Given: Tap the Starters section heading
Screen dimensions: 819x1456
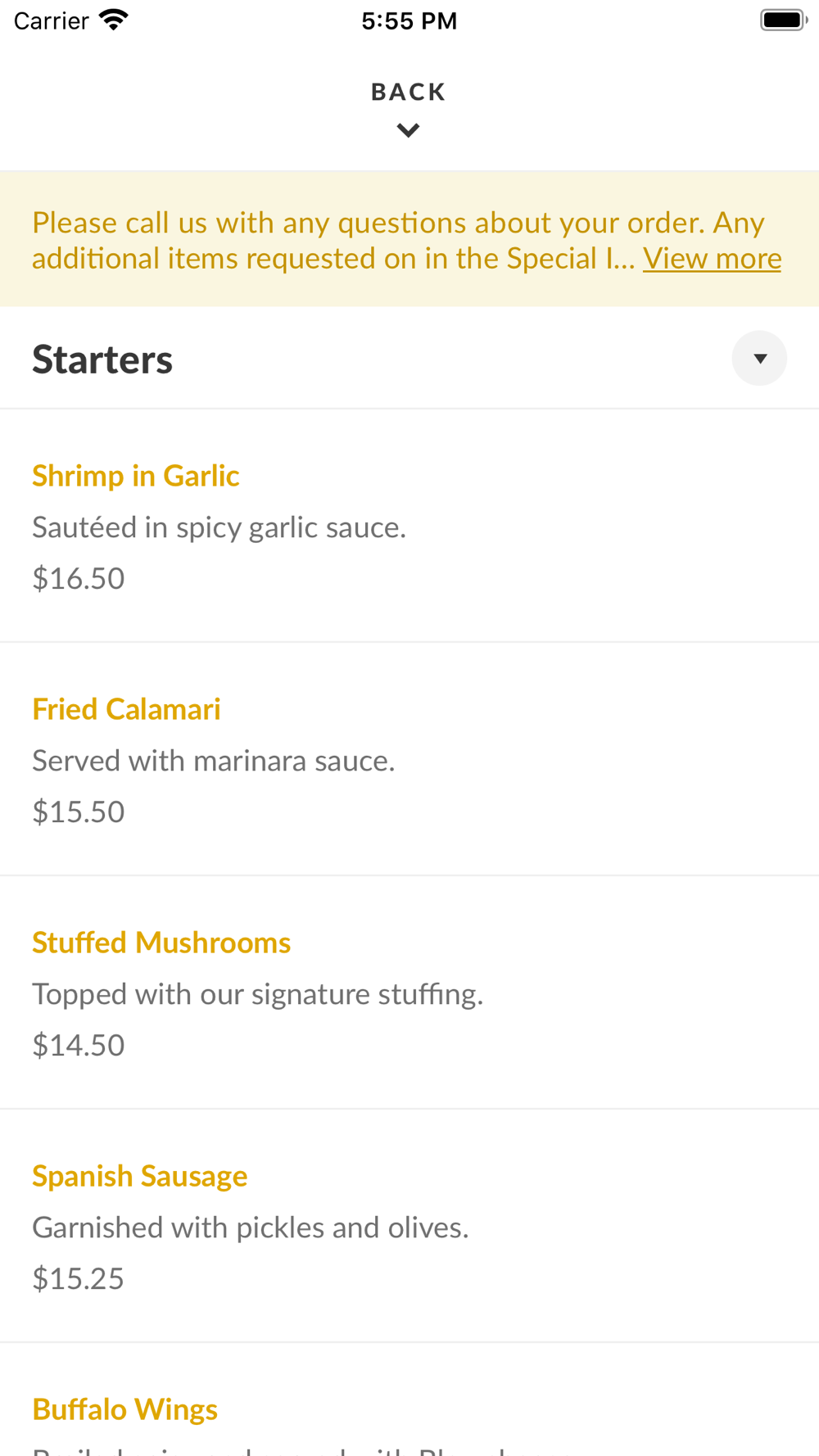Looking at the screenshot, I should 102,359.
